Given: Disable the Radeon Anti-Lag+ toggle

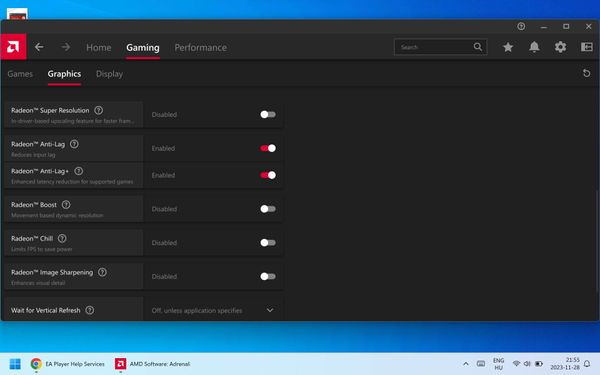Looking at the screenshot, I should tap(268, 175).
